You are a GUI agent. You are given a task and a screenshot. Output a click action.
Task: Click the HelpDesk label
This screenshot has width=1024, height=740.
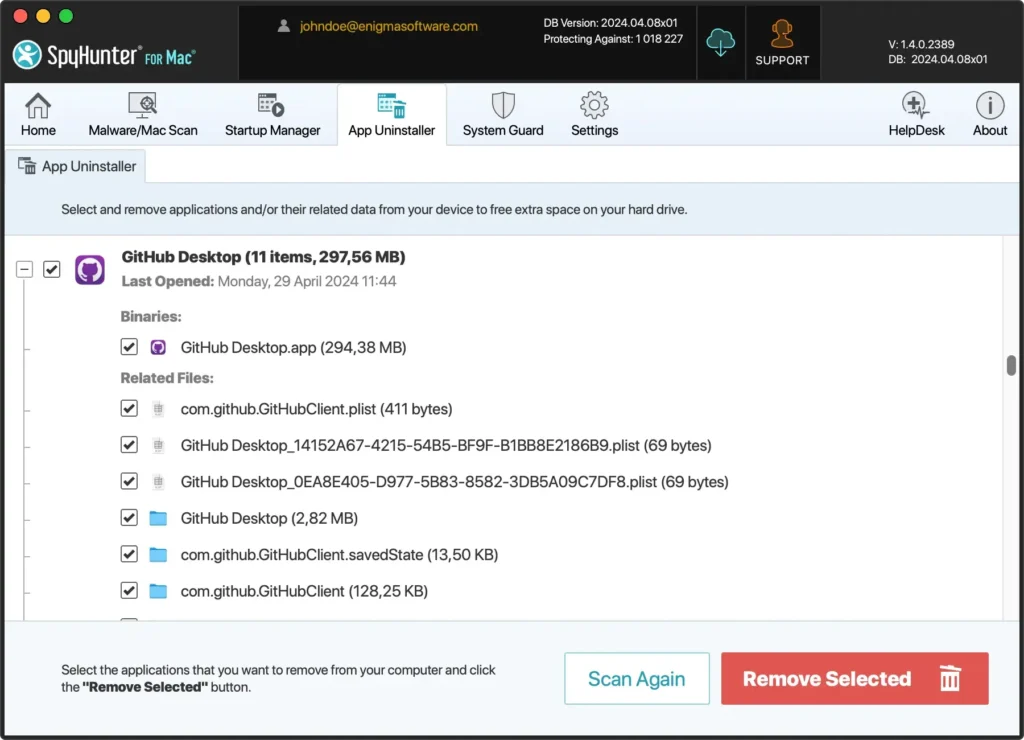click(916, 131)
